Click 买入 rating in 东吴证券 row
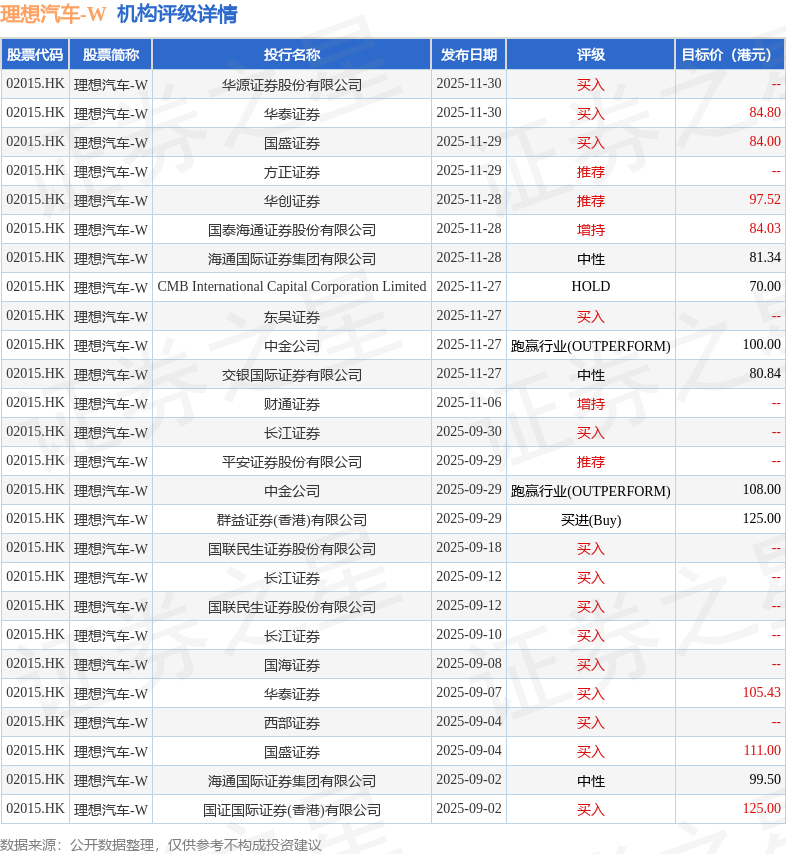Viewport: 786px width, 854px height. [590, 316]
